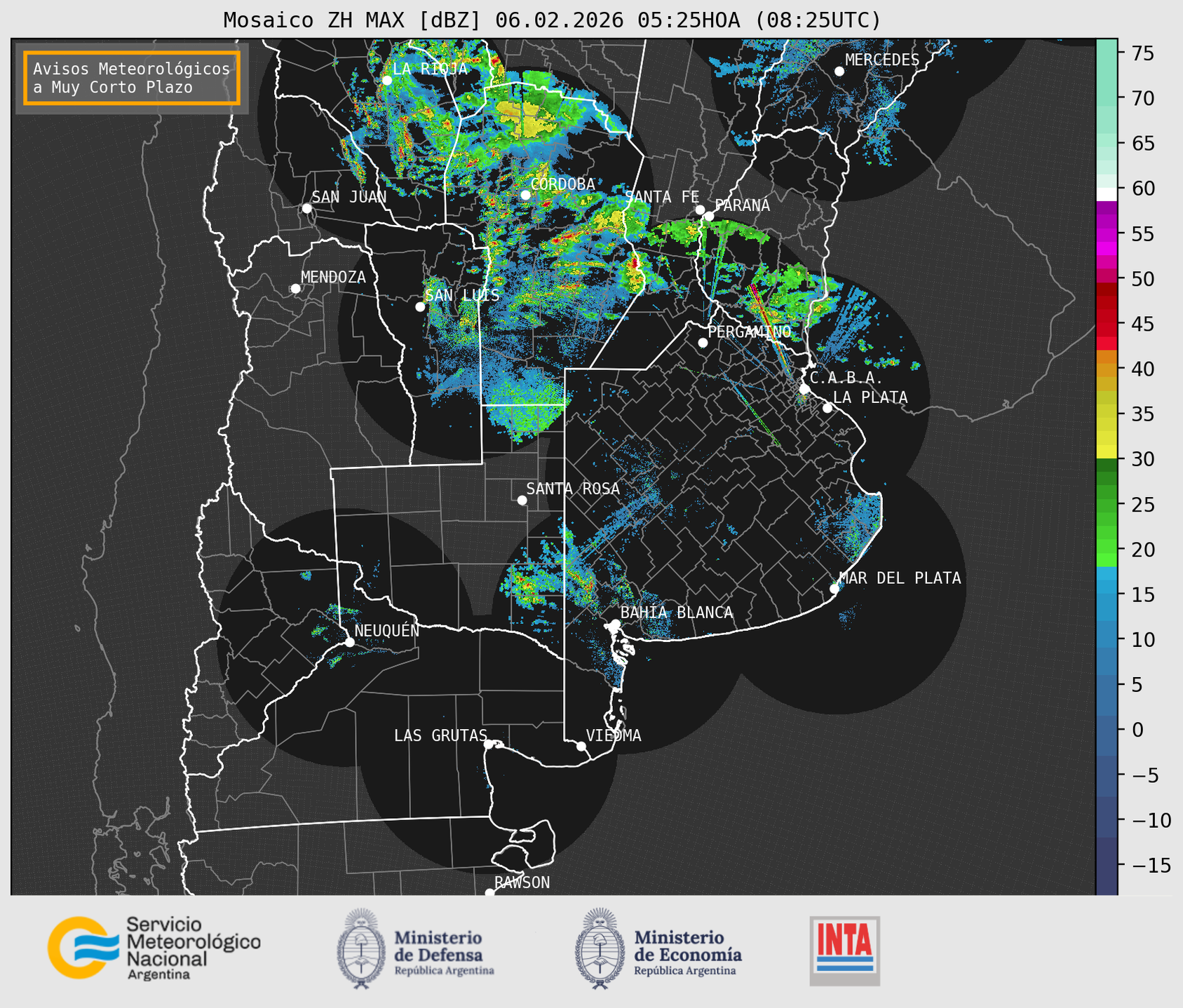1183x1008 pixels.
Task: Click the VIEDMA city marker dot
Action: click(581, 746)
